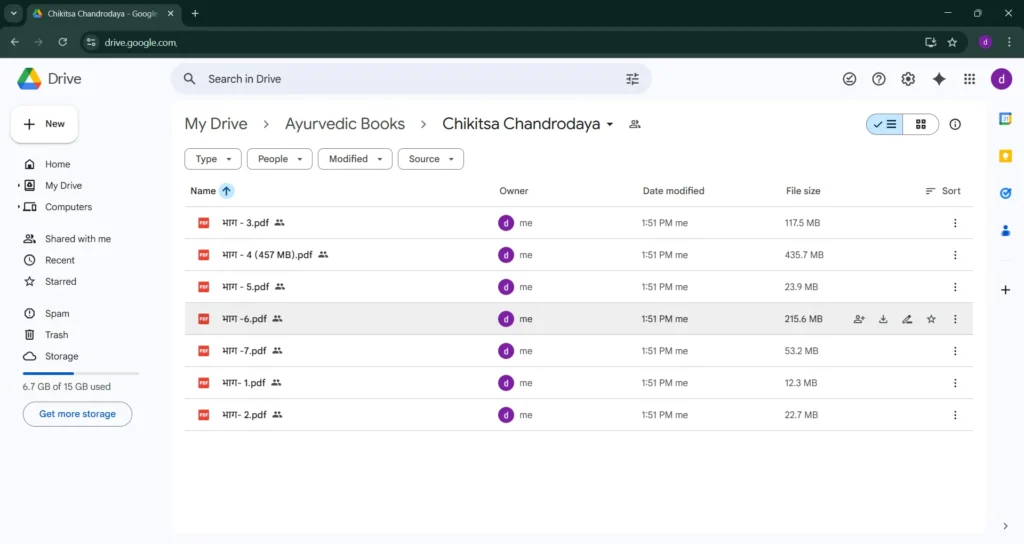
Task: Open the Modified filter dropdown
Action: coord(354,159)
